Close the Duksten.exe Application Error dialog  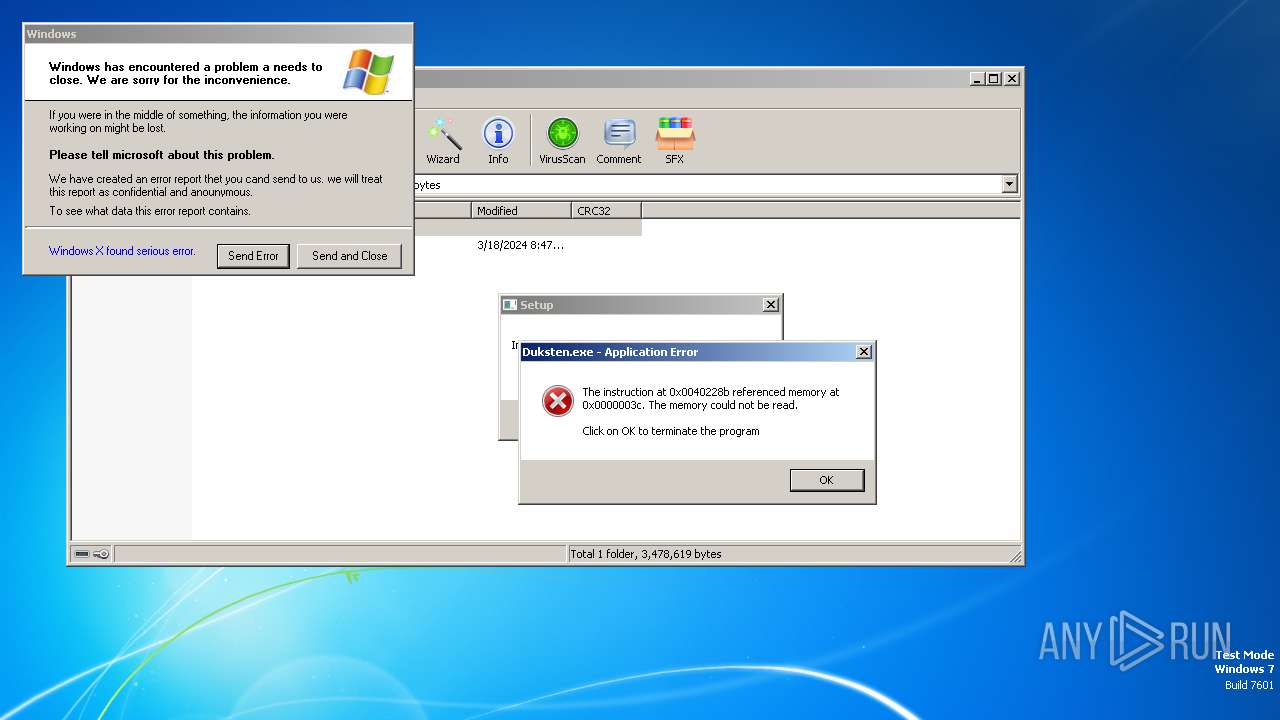864,352
